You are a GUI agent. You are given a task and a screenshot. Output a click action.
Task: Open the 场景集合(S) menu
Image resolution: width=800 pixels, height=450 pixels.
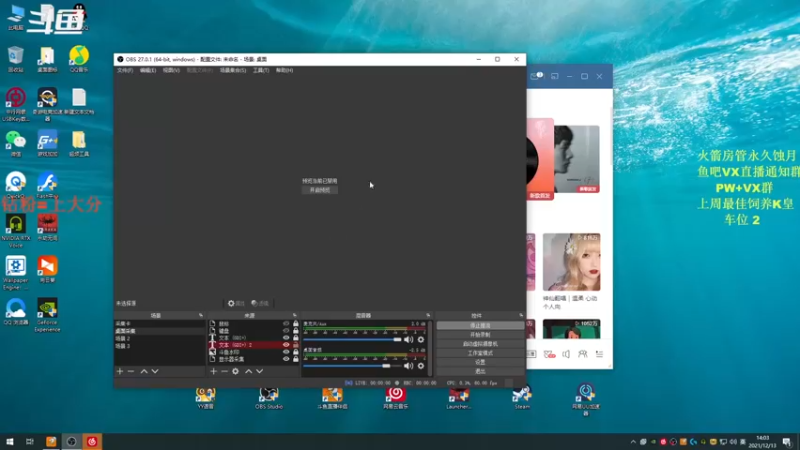point(233,70)
